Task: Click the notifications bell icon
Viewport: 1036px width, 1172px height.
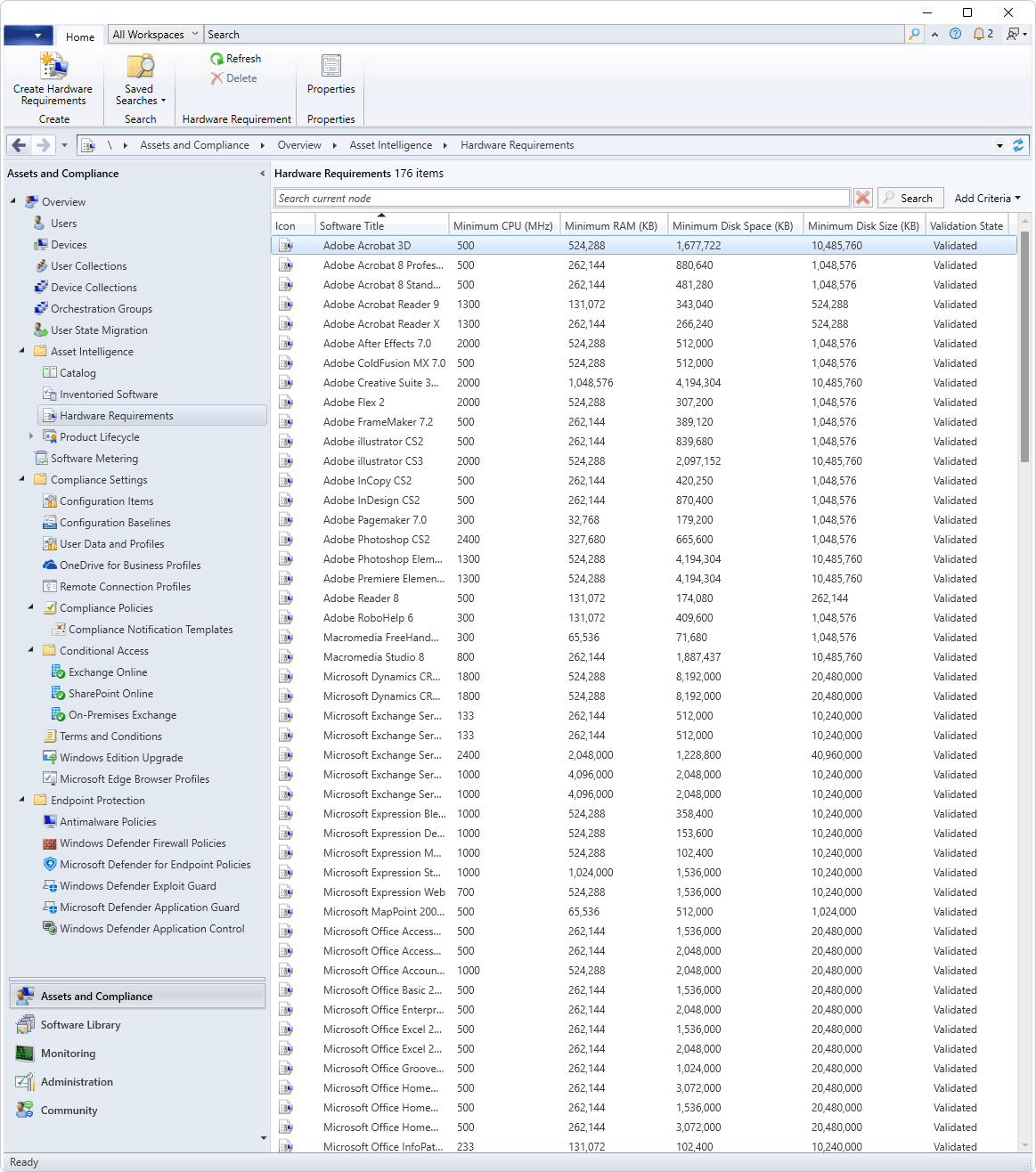Action: (980, 35)
